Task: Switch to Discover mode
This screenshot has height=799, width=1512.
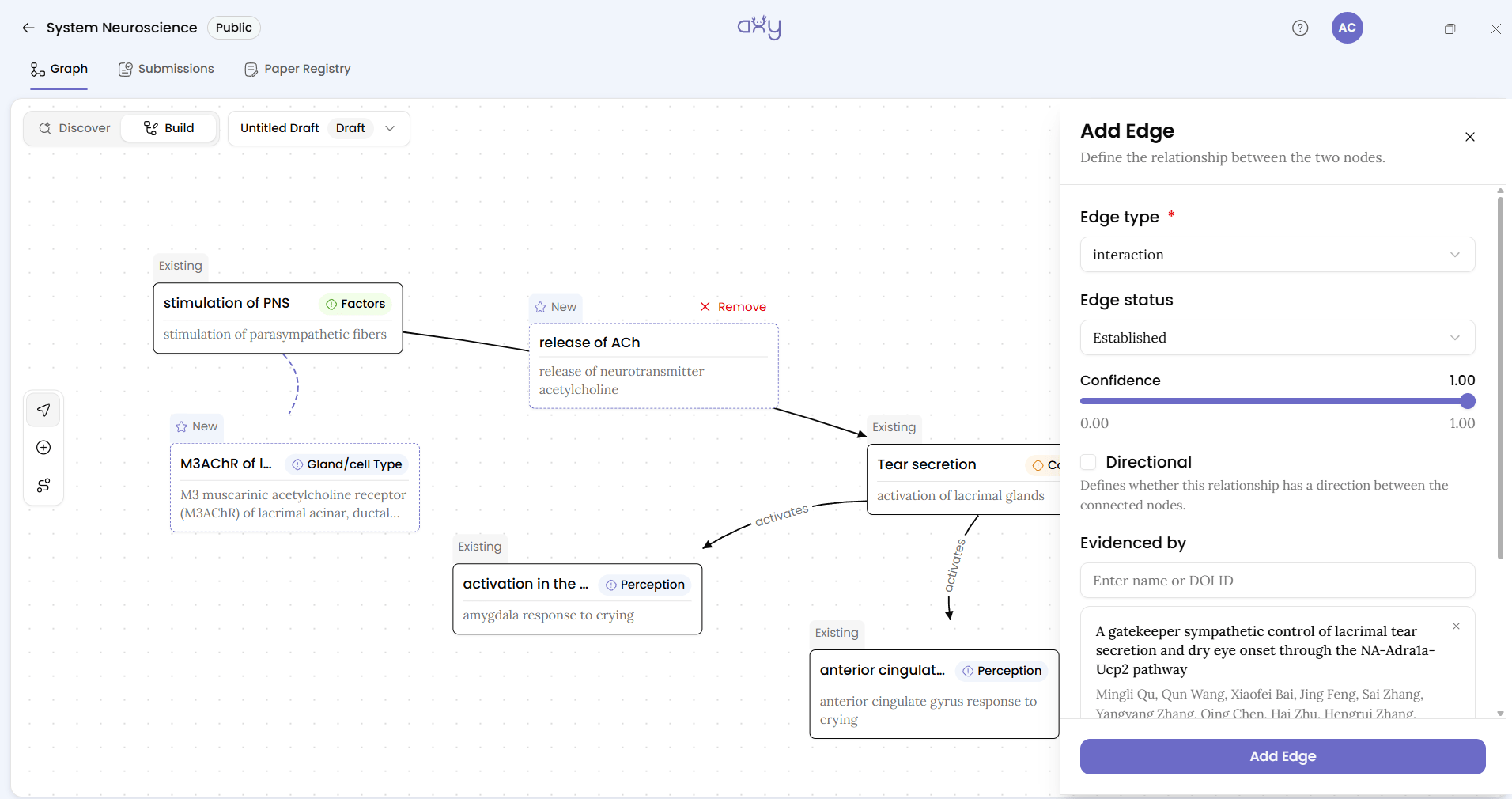Action: (74, 128)
